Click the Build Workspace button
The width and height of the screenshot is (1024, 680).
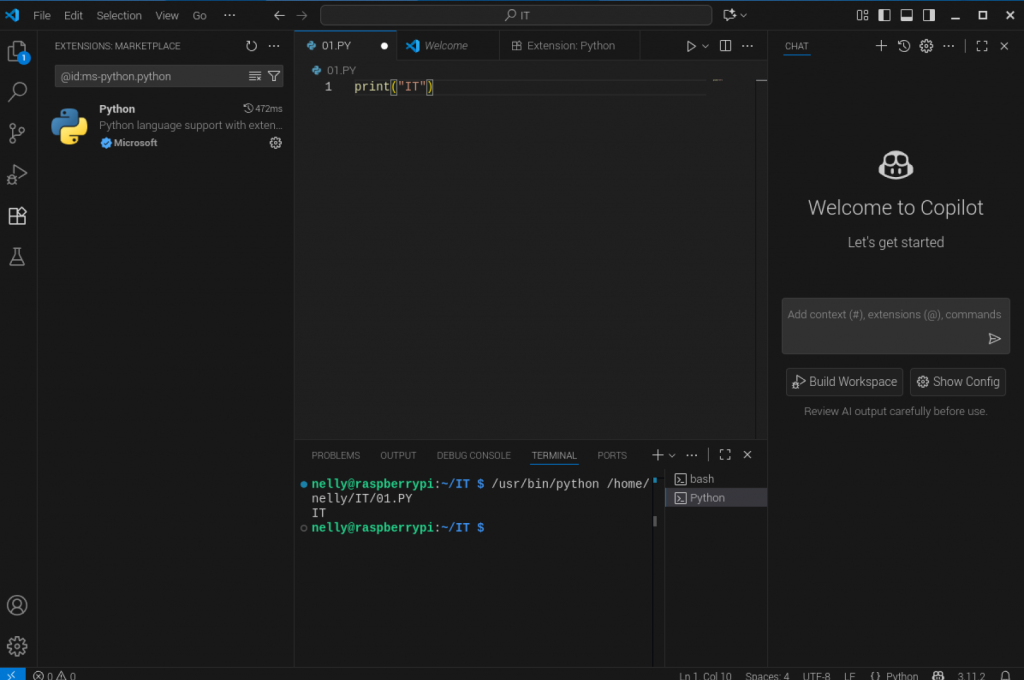click(x=844, y=382)
